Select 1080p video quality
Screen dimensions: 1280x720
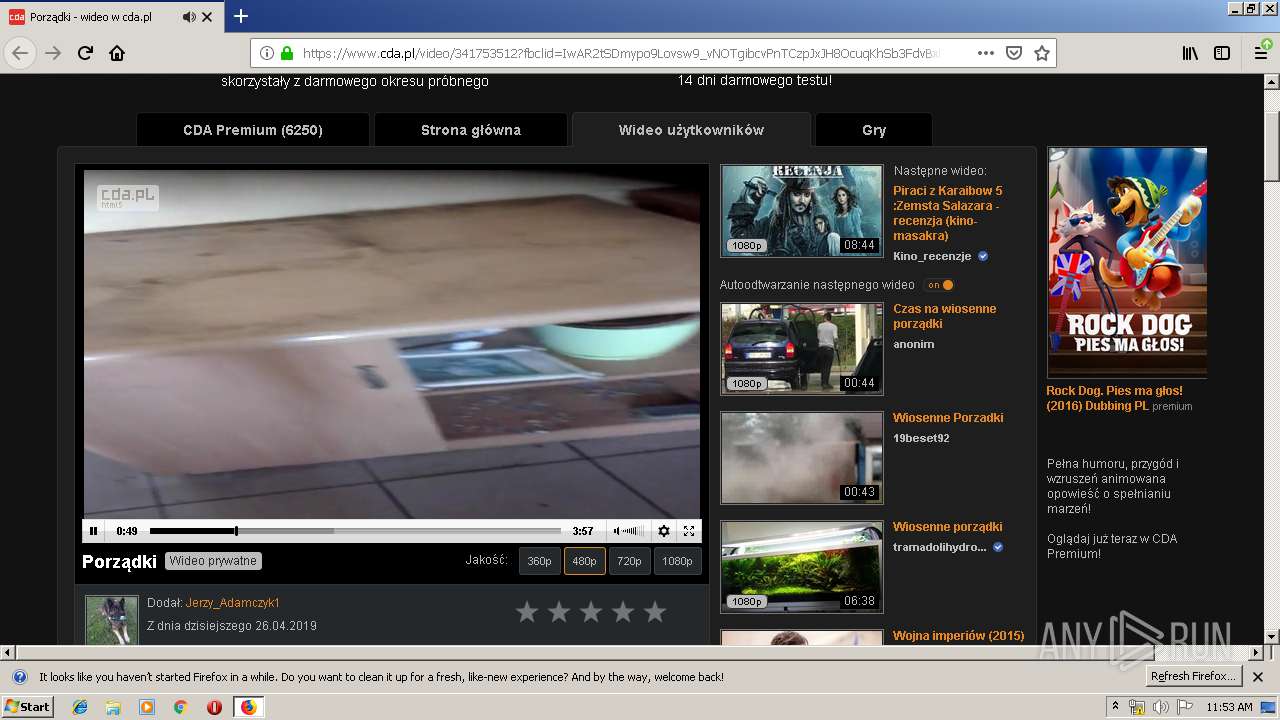click(x=677, y=561)
